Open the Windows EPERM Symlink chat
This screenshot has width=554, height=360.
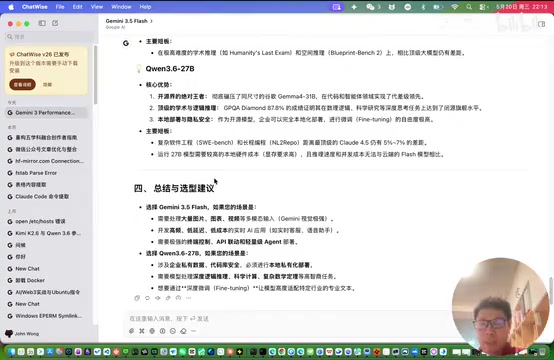(x=46, y=316)
